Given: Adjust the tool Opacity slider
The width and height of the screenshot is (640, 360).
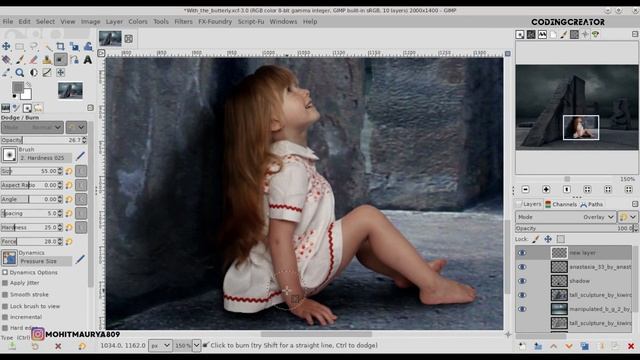Looking at the screenshot, I should (x=44, y=140).
